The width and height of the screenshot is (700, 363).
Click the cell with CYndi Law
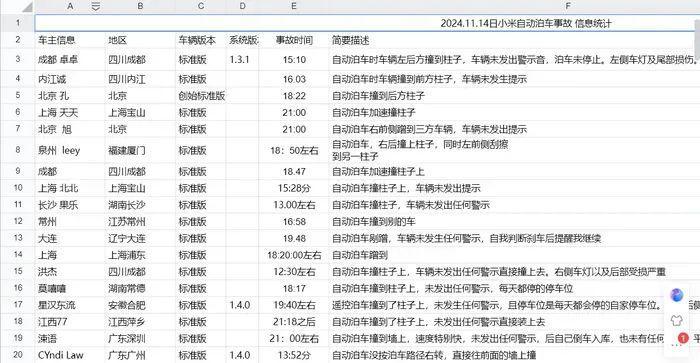pos(70,355)
